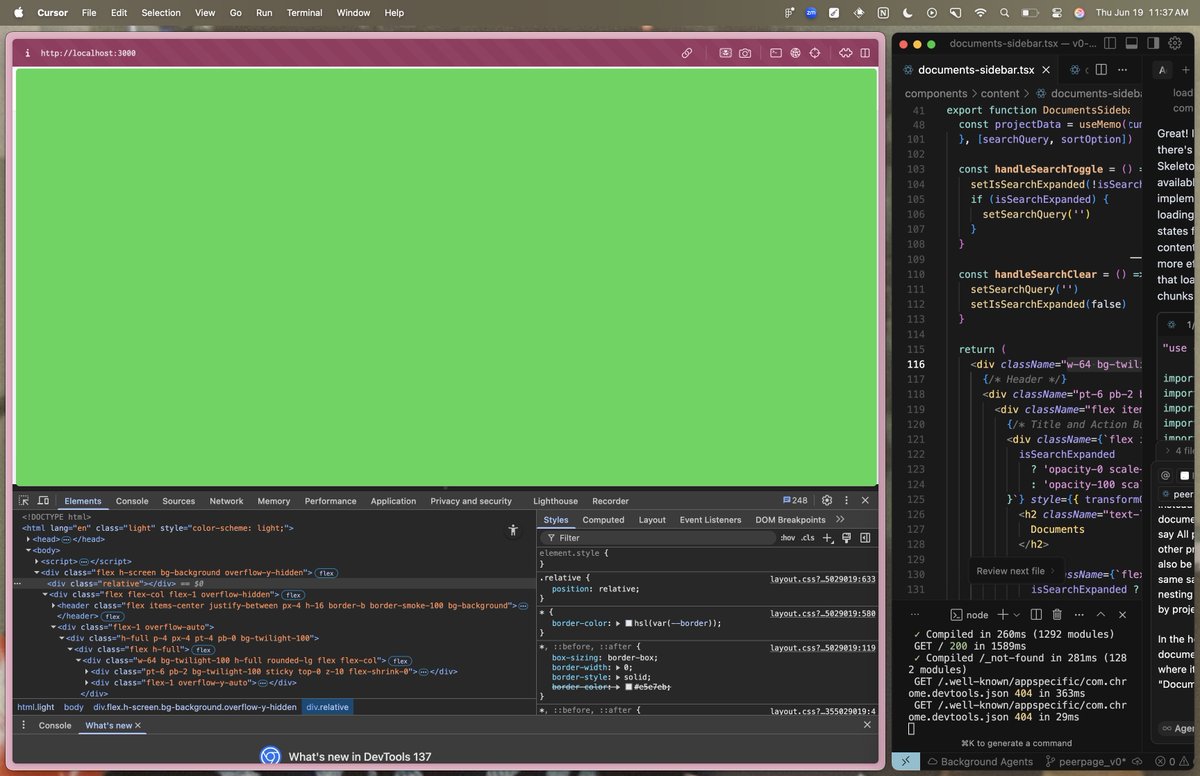
Task: Open layout.css?…5029019:580 source link
Action: click(x=822, y=613)
